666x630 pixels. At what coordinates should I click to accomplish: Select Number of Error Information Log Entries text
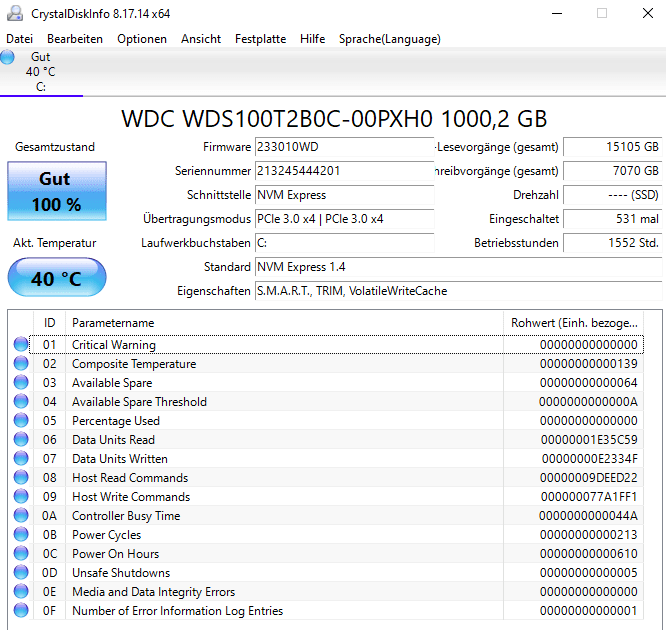[178, 611]
